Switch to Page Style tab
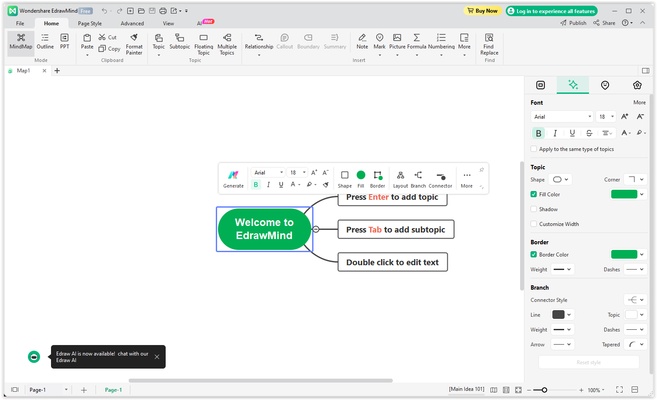The height and width of the screenshot is (400, 657). coord(90,23)
